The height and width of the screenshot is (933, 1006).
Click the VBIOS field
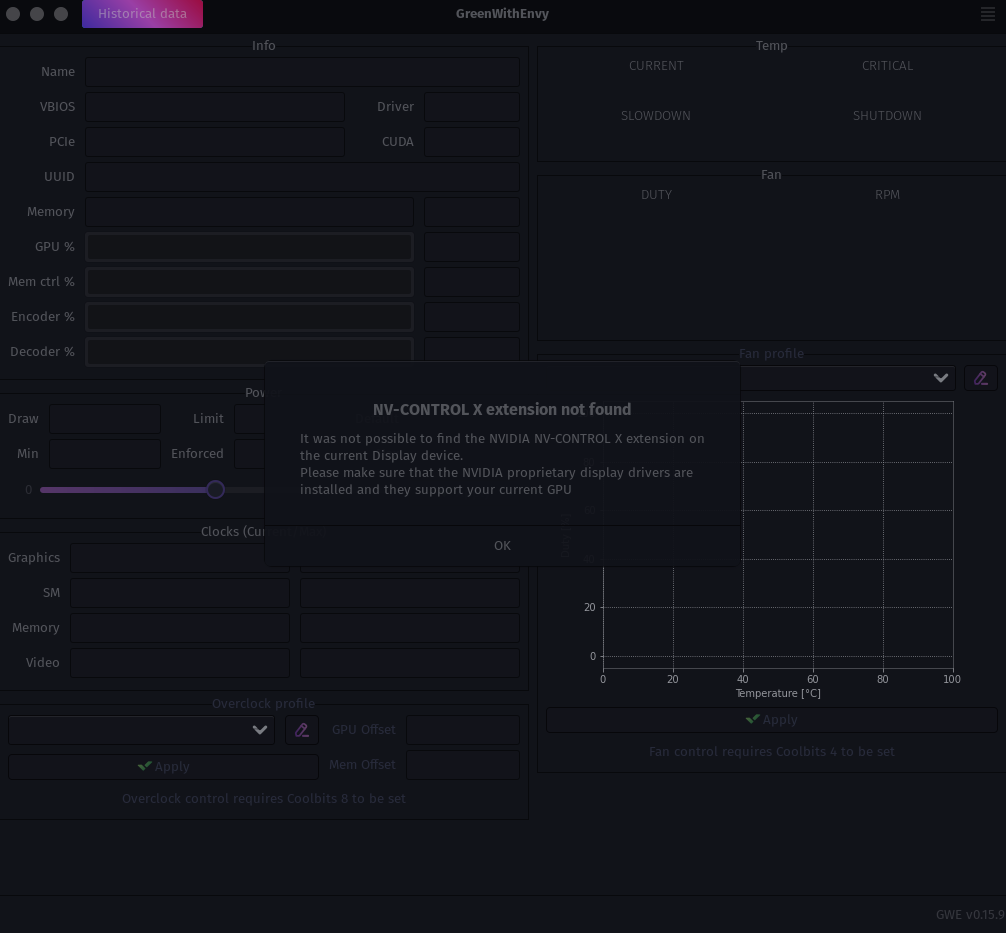[x=215, y=107]
